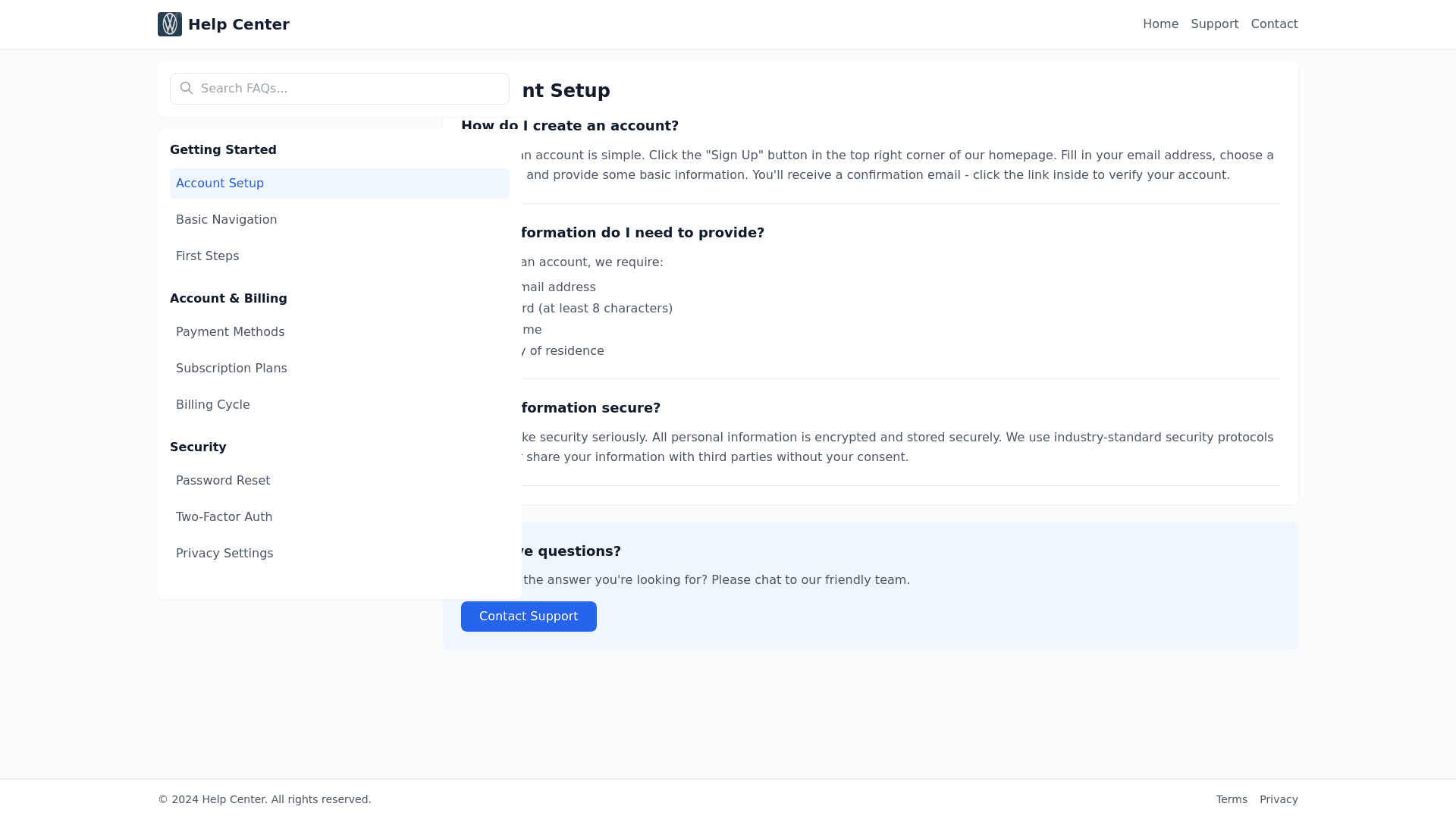Open the Support navigation item

click(x=1214, y=24)
